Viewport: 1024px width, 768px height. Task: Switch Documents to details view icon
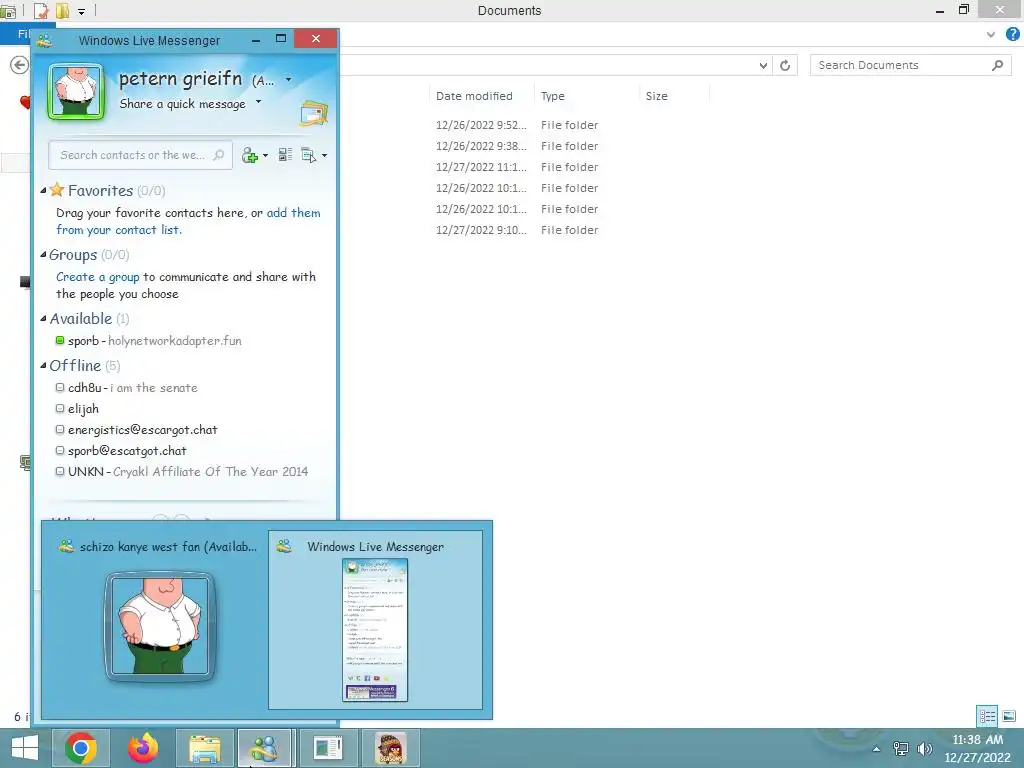(987, 716)
